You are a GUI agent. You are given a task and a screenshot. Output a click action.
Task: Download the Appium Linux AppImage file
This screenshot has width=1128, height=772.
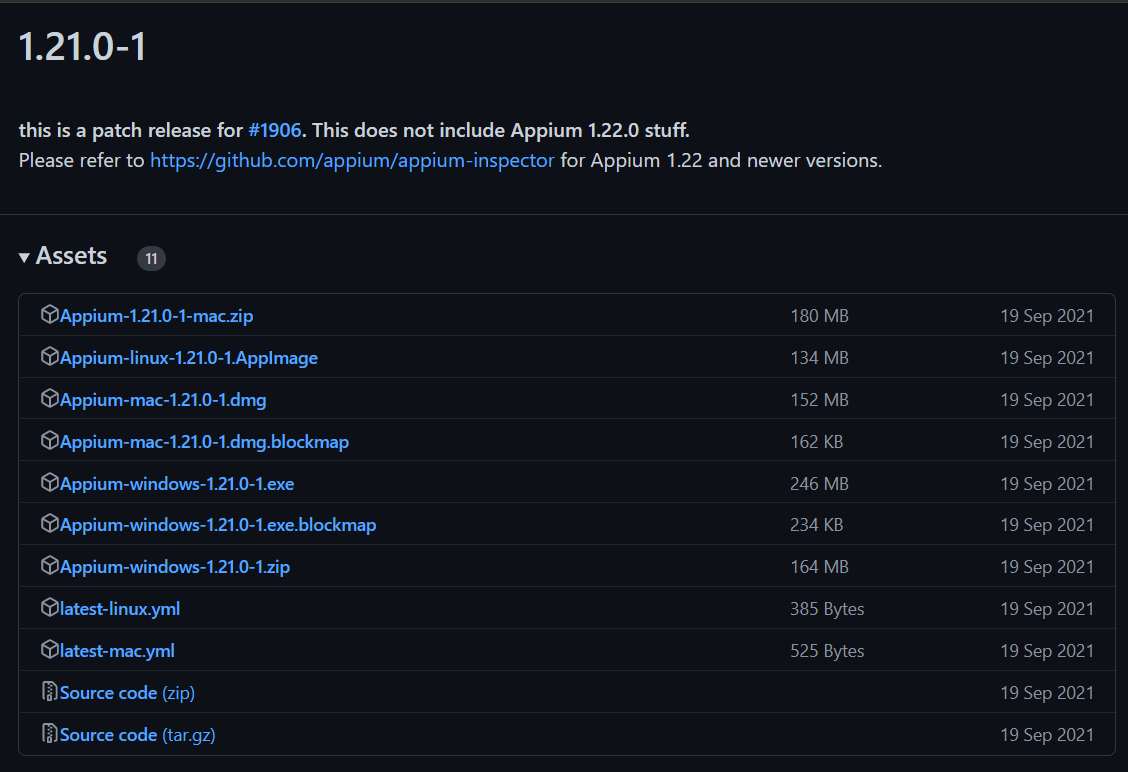coord(189,358)
